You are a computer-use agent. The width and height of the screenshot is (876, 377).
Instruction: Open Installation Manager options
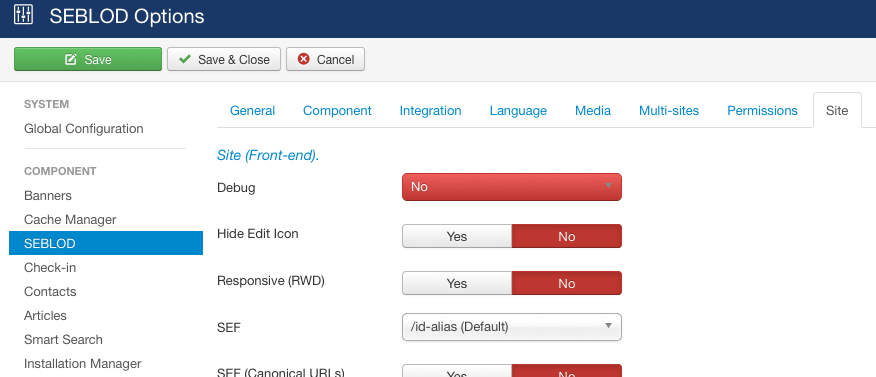coord(83,364)
